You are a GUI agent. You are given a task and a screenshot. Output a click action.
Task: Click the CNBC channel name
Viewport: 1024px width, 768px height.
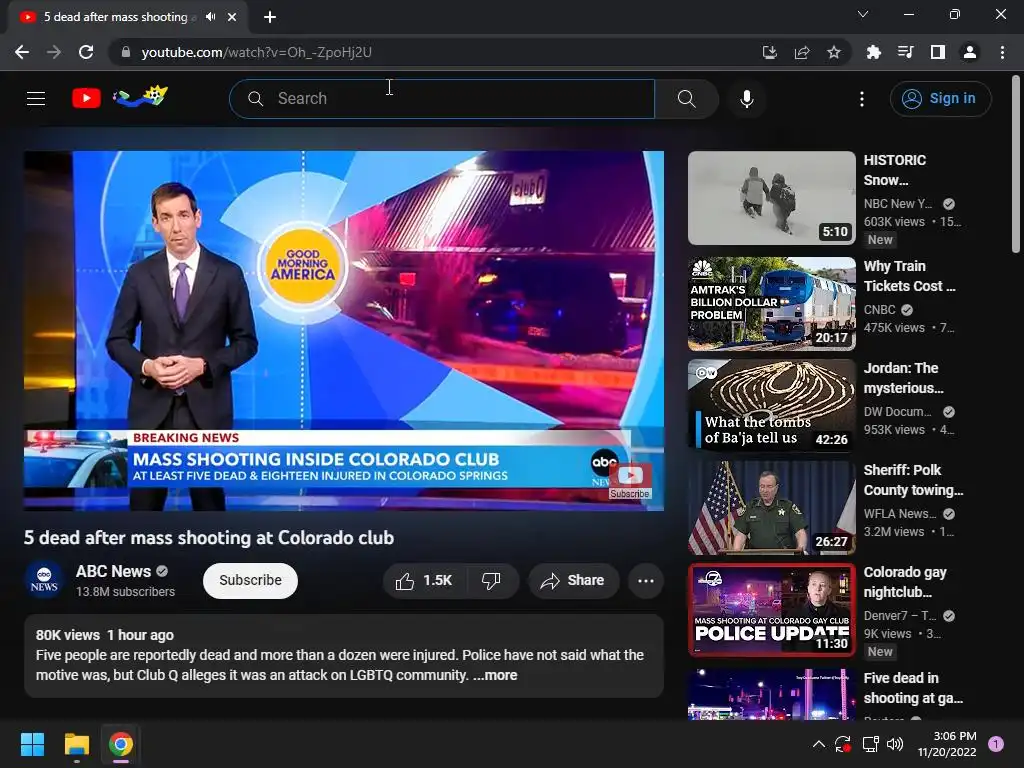(x=880, y=310)
